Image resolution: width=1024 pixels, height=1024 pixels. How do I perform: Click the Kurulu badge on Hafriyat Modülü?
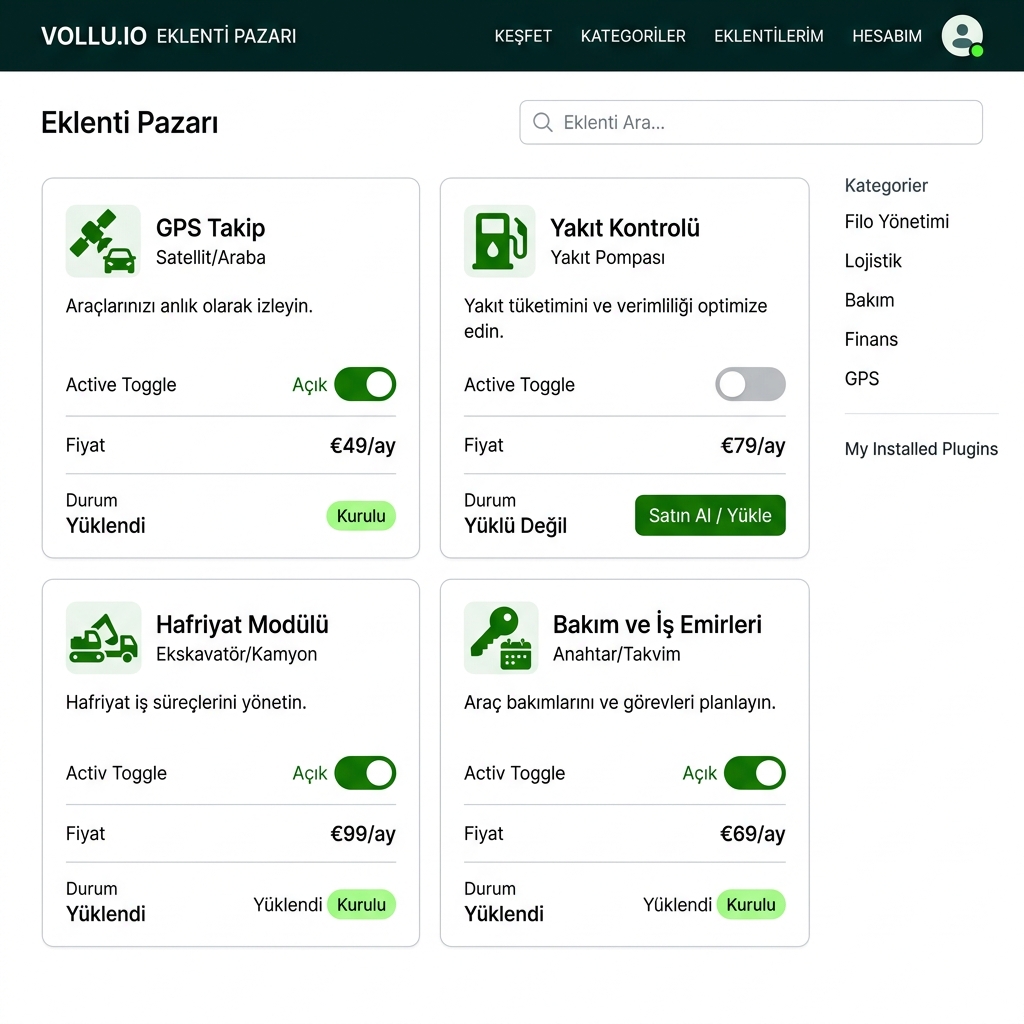point(361,904)
